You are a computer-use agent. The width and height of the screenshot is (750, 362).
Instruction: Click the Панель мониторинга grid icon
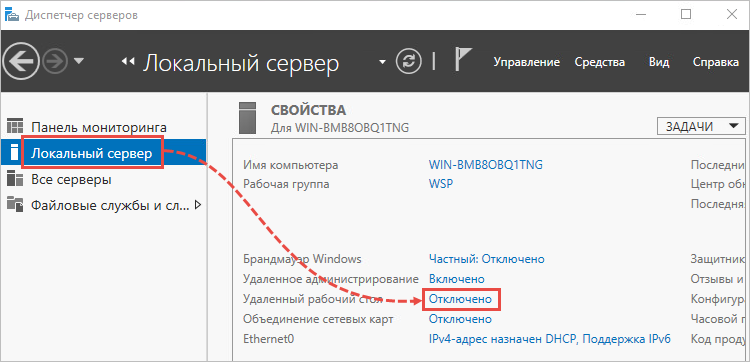pyautogui.click(x=15, y=127)
